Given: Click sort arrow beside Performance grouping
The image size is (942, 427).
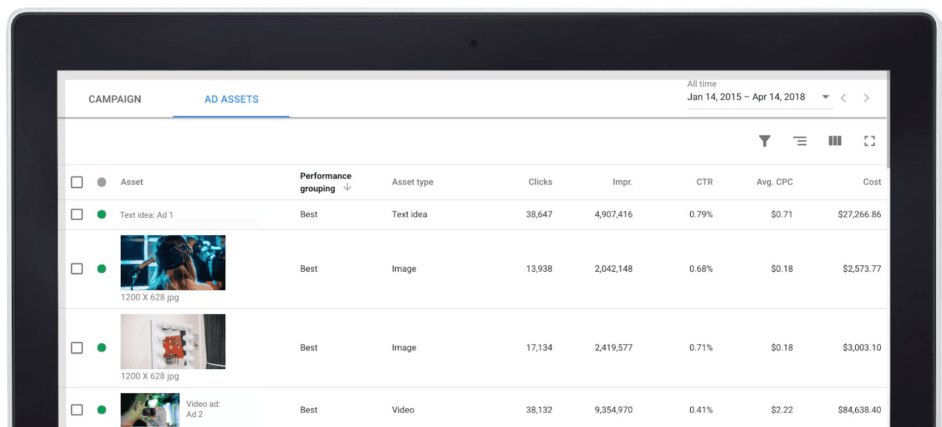Looking at the screenshot, I should pyautogui.click(x=347, y=187).
